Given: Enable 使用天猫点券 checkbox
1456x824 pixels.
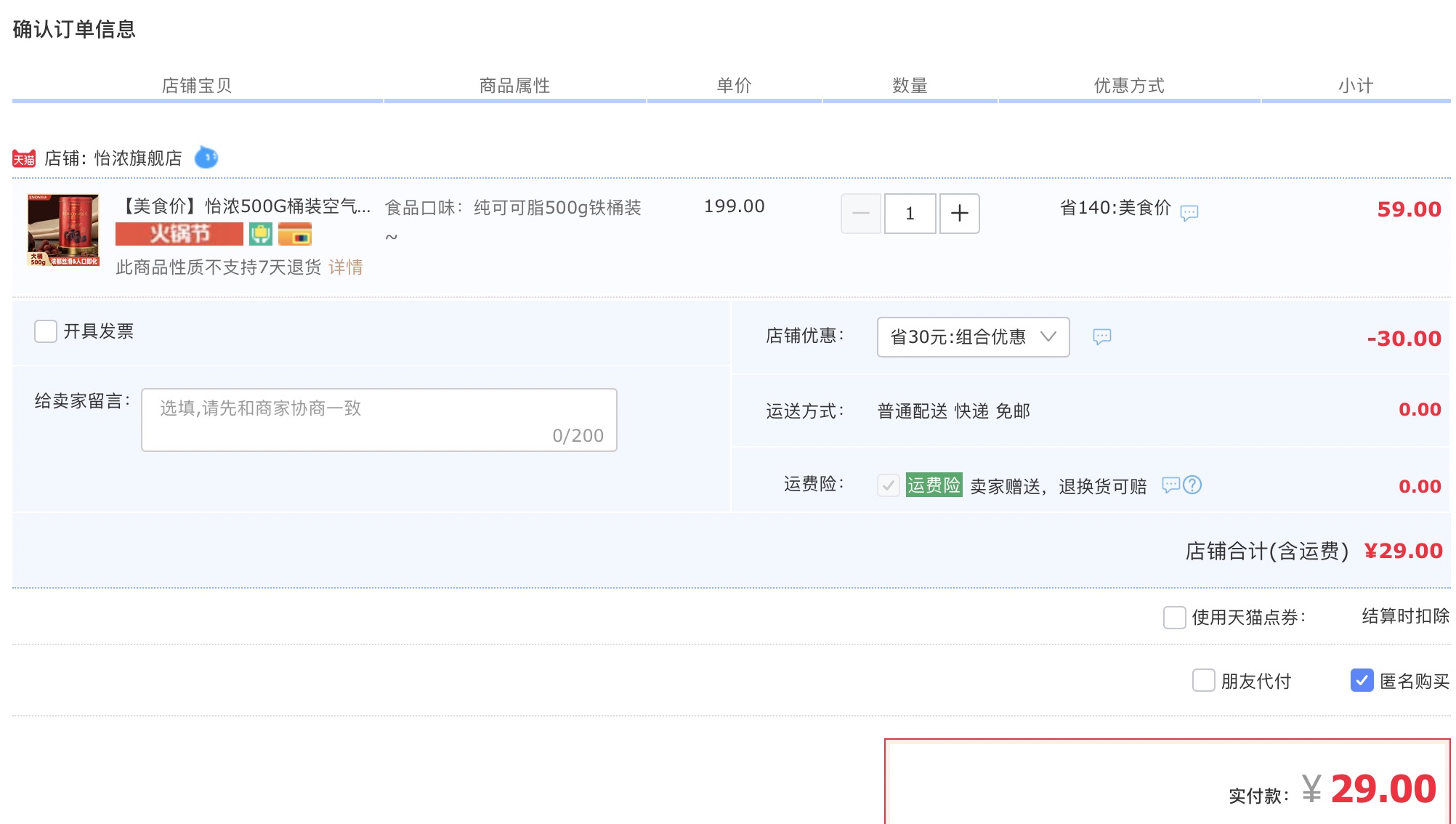Looking at the screenshot, I should [1175, 618].
